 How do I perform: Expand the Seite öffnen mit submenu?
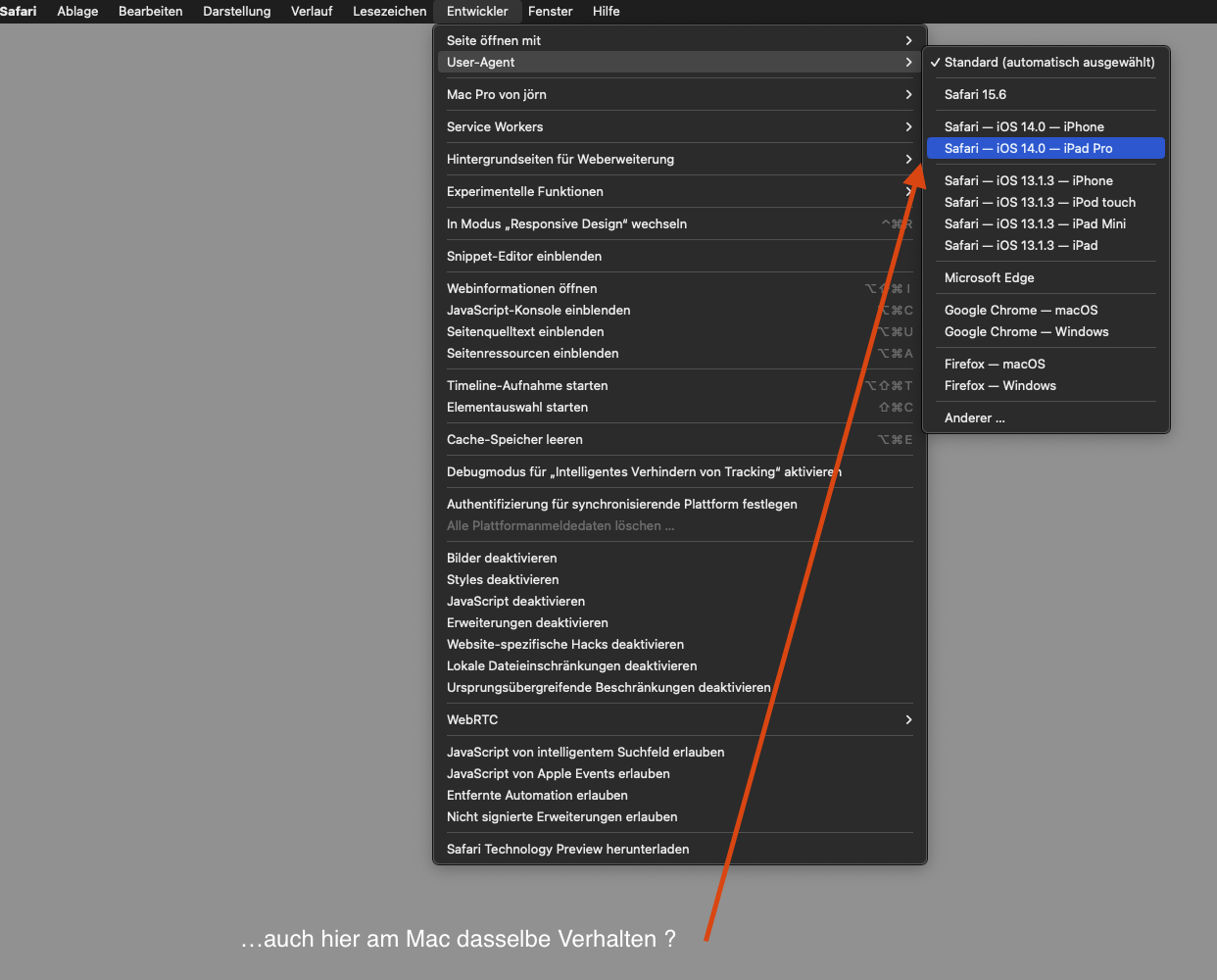[680, 40]
